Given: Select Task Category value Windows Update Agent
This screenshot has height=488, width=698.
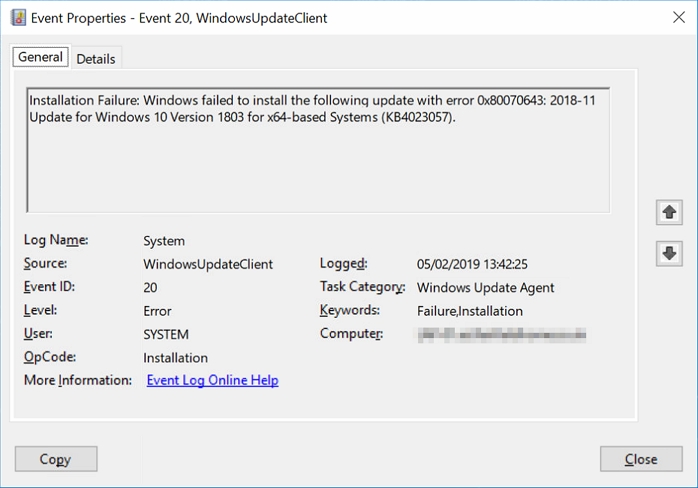Looking at the screenshot, I should coord(486,288).
